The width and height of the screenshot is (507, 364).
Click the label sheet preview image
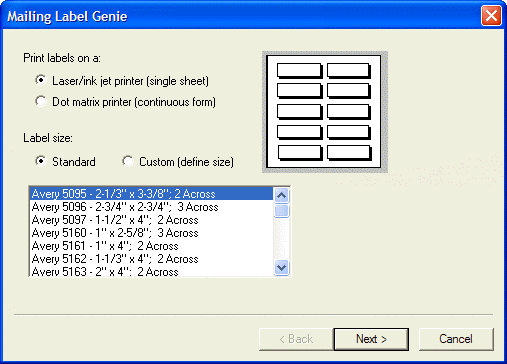[x=325, y=112]
